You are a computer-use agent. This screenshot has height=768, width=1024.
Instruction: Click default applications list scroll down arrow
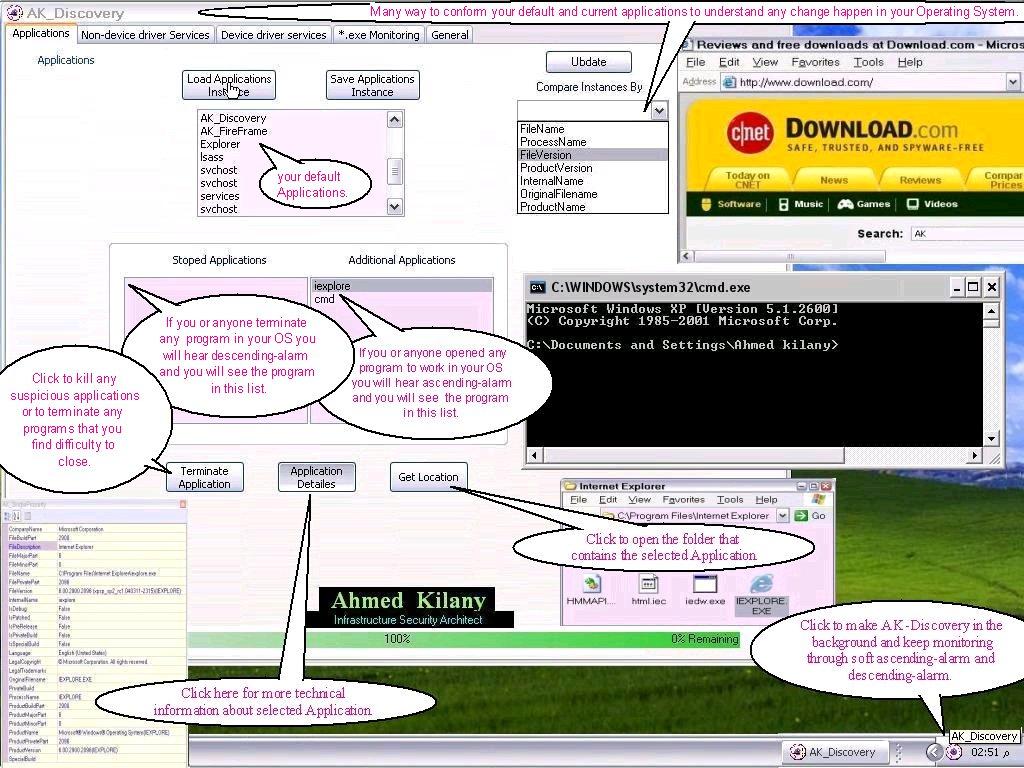pos(394,206)
